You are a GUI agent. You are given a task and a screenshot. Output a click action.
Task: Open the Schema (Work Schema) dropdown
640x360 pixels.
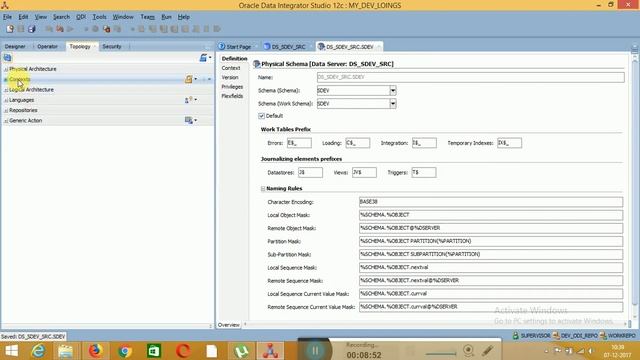[x=393, y=104]
